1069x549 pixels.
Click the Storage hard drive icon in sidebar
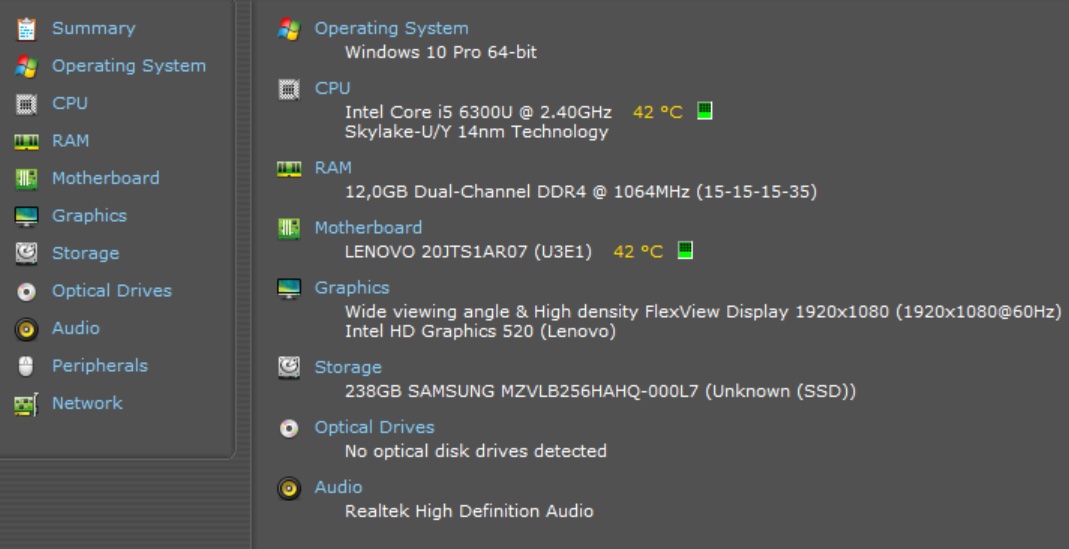click(27, 254)
